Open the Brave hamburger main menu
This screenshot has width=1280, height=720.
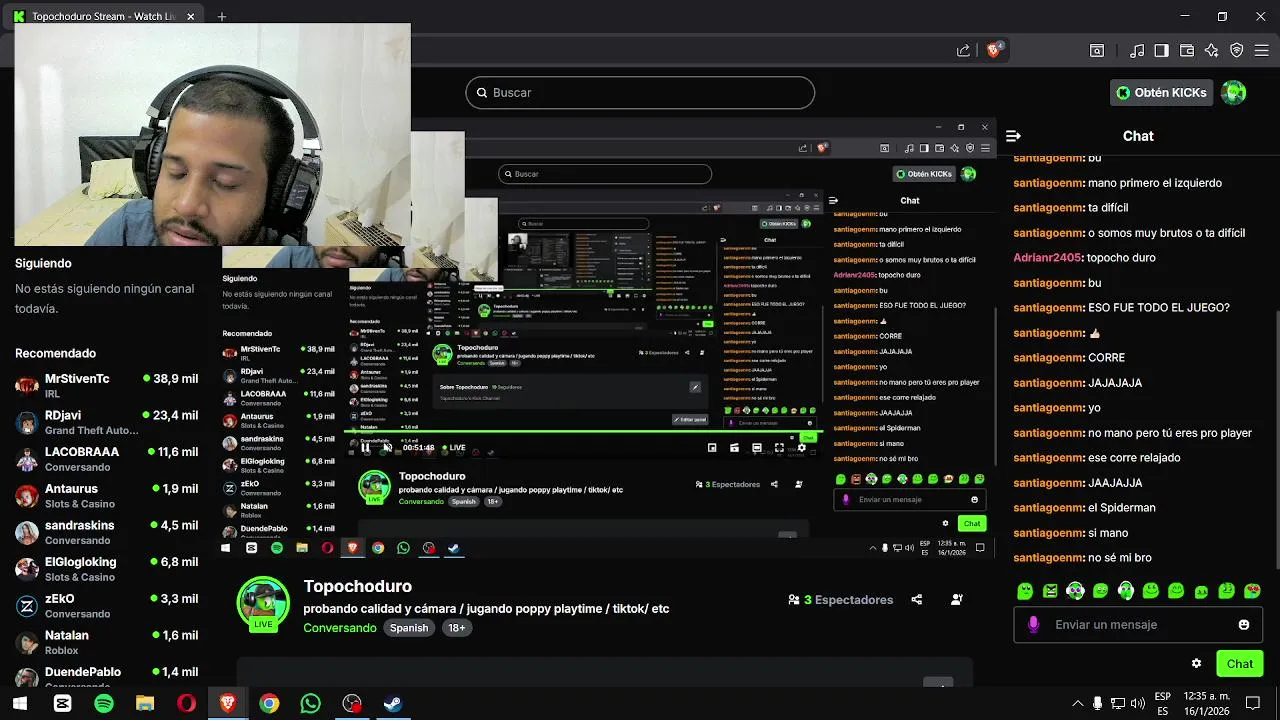click(x=1262, y=50)
